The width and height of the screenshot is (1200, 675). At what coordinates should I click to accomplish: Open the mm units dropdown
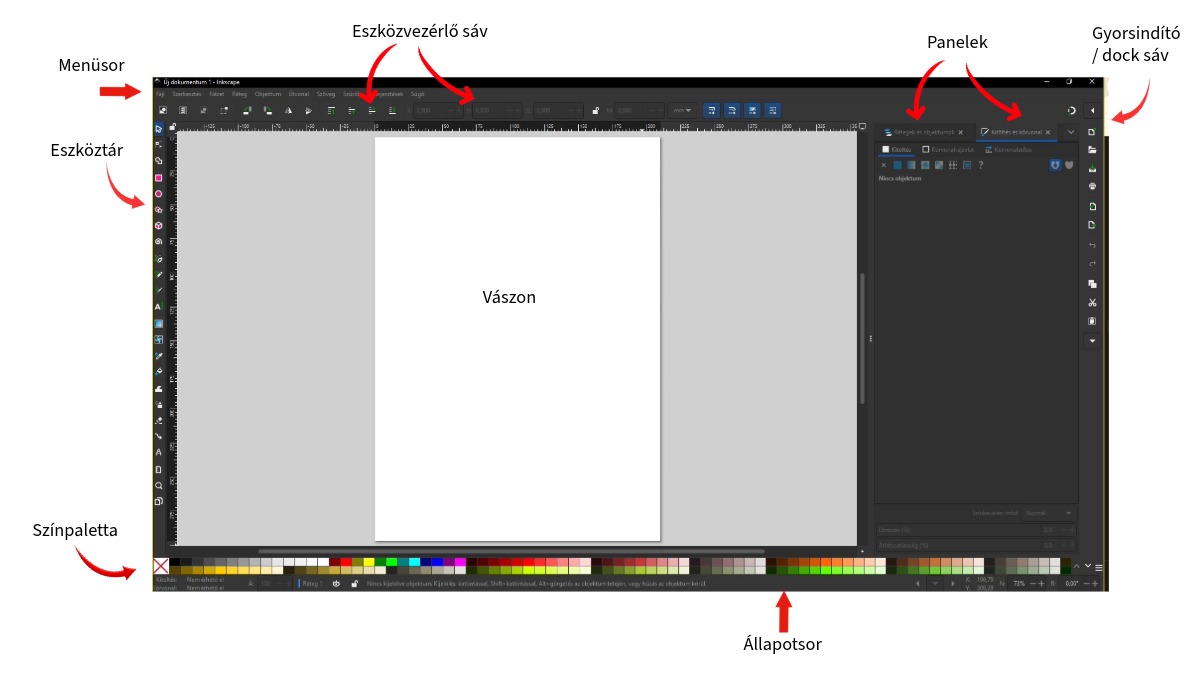coord(683,110)
